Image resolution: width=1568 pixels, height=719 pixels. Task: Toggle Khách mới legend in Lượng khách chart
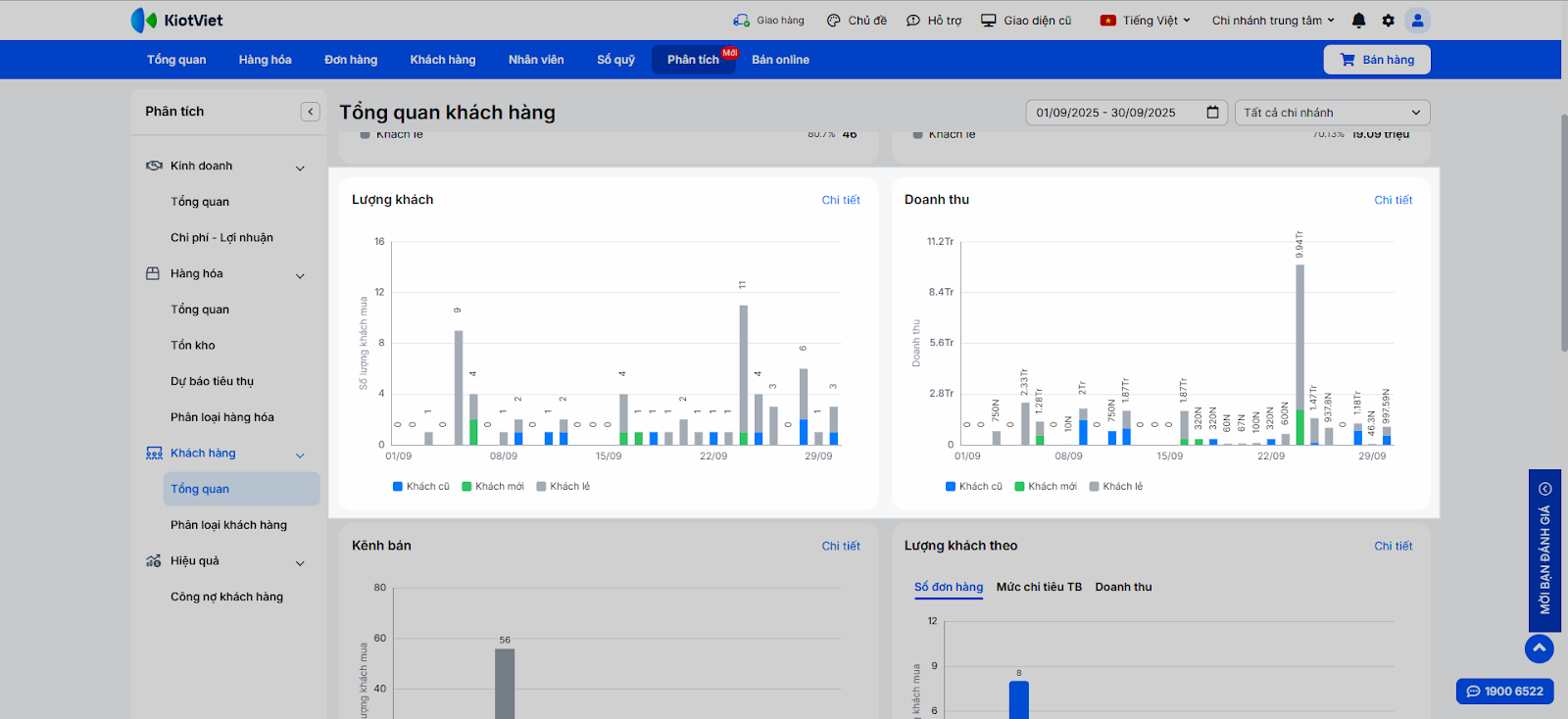[x=493, y=486]
